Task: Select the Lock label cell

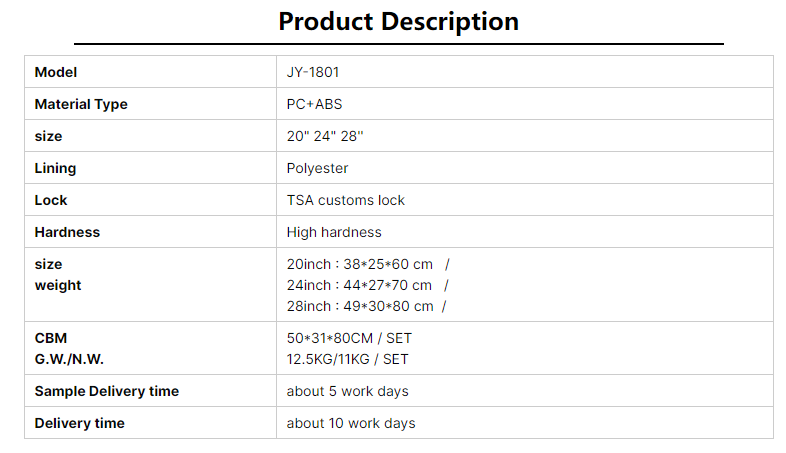Action: 150,200
